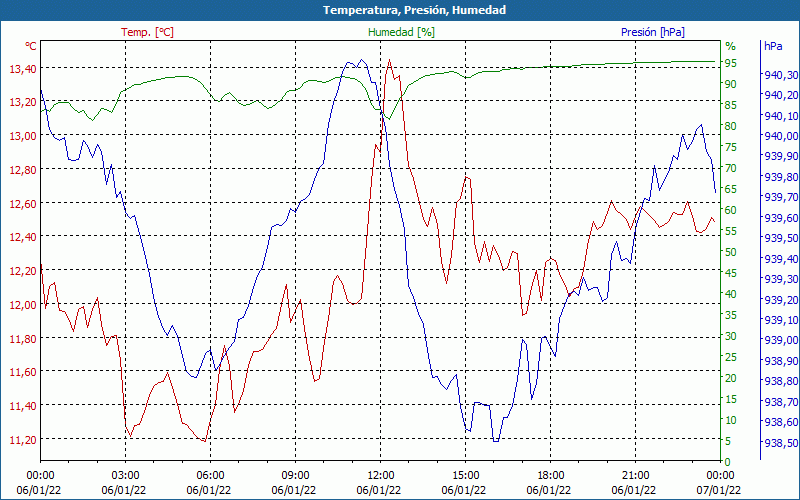The width and height of the screenshot is (800, 500).
Task: Click the "70" humidity axis value
Action: (x=731, y=168)
